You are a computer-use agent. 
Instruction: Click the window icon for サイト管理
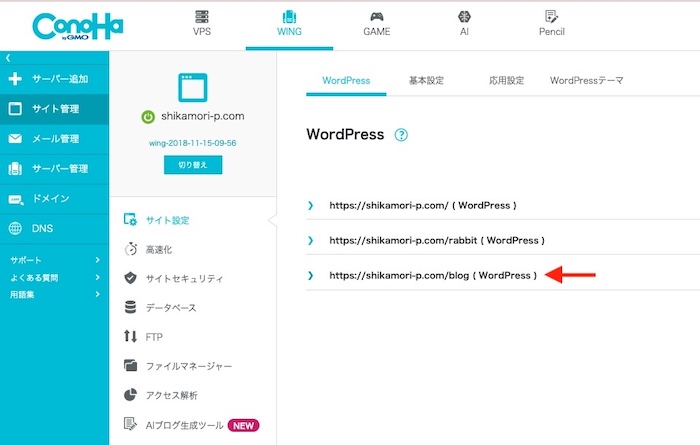pyautogui.click(x=15, y=108)
